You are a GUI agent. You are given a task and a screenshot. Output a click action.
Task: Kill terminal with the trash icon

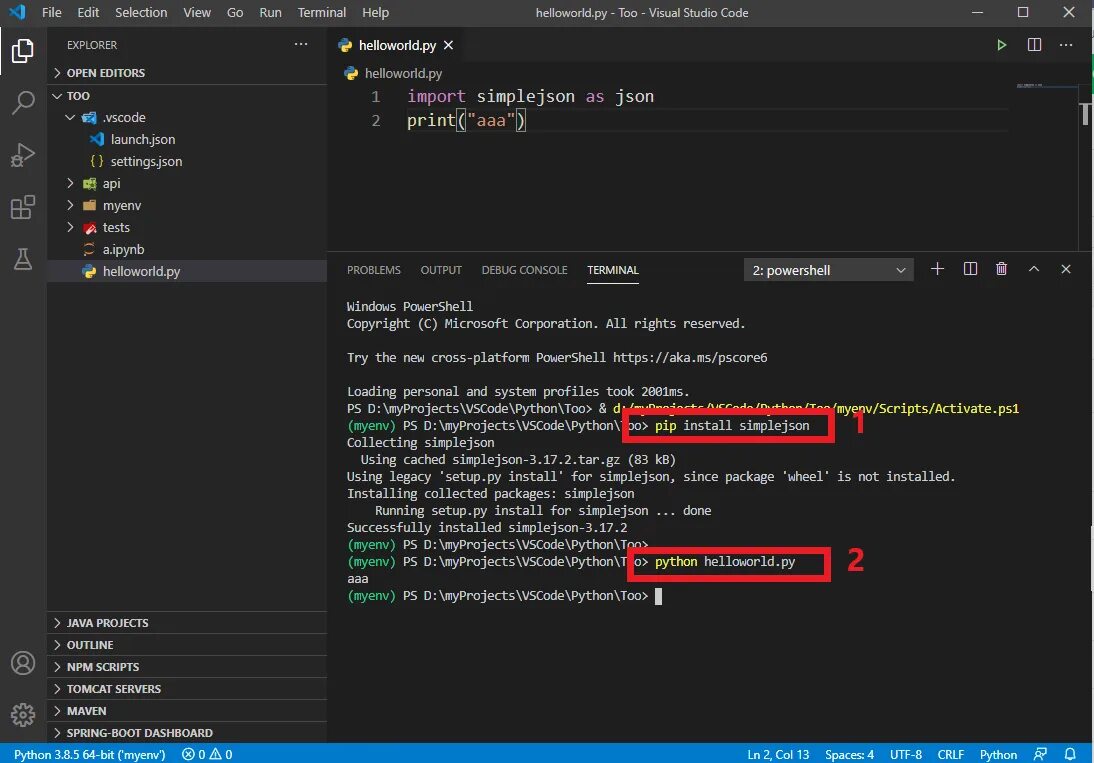(x=1001, y=269)
